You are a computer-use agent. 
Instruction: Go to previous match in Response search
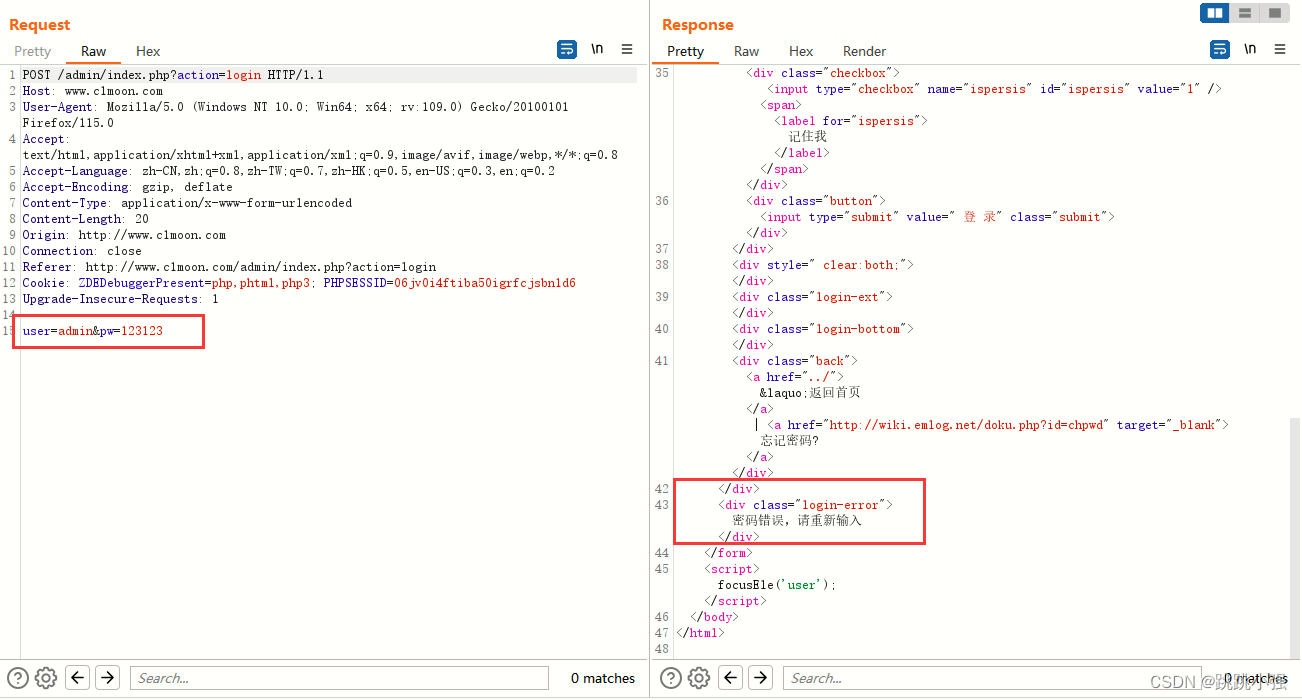(x=731, y=678)
